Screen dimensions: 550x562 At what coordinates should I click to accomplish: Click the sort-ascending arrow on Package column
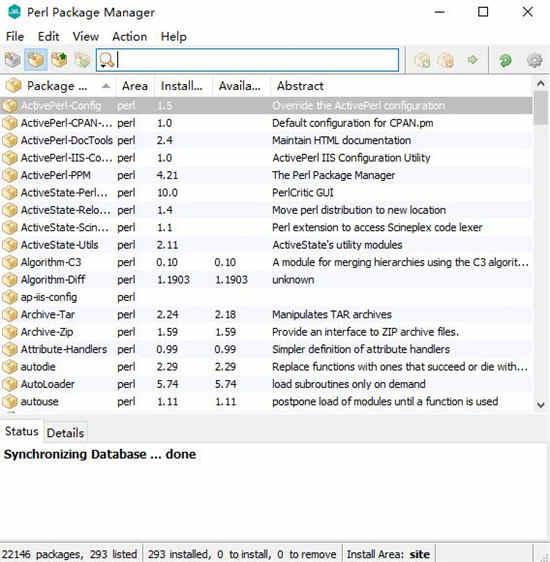pos(106,86)
